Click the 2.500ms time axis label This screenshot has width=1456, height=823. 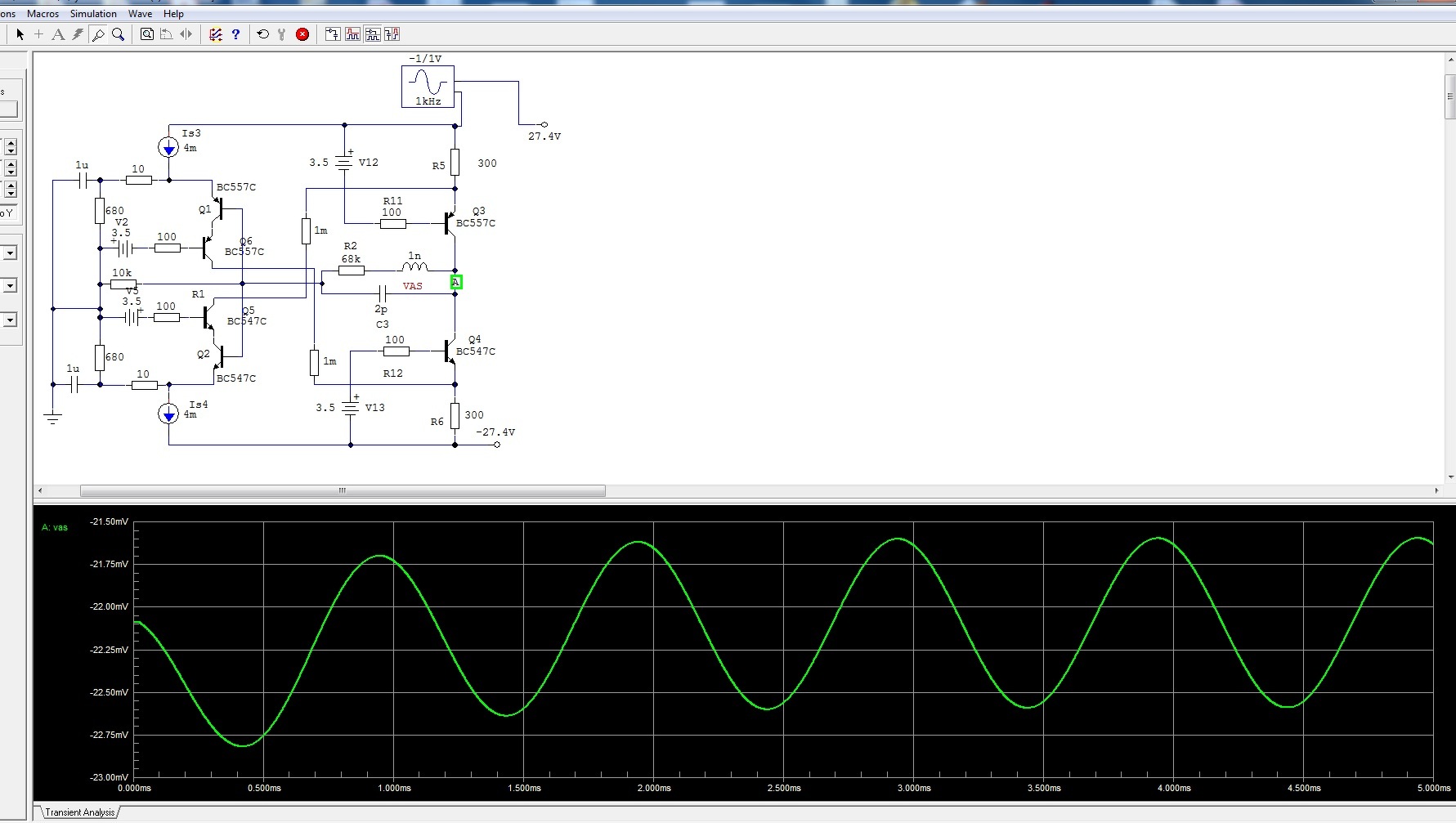tap(784, 788)
